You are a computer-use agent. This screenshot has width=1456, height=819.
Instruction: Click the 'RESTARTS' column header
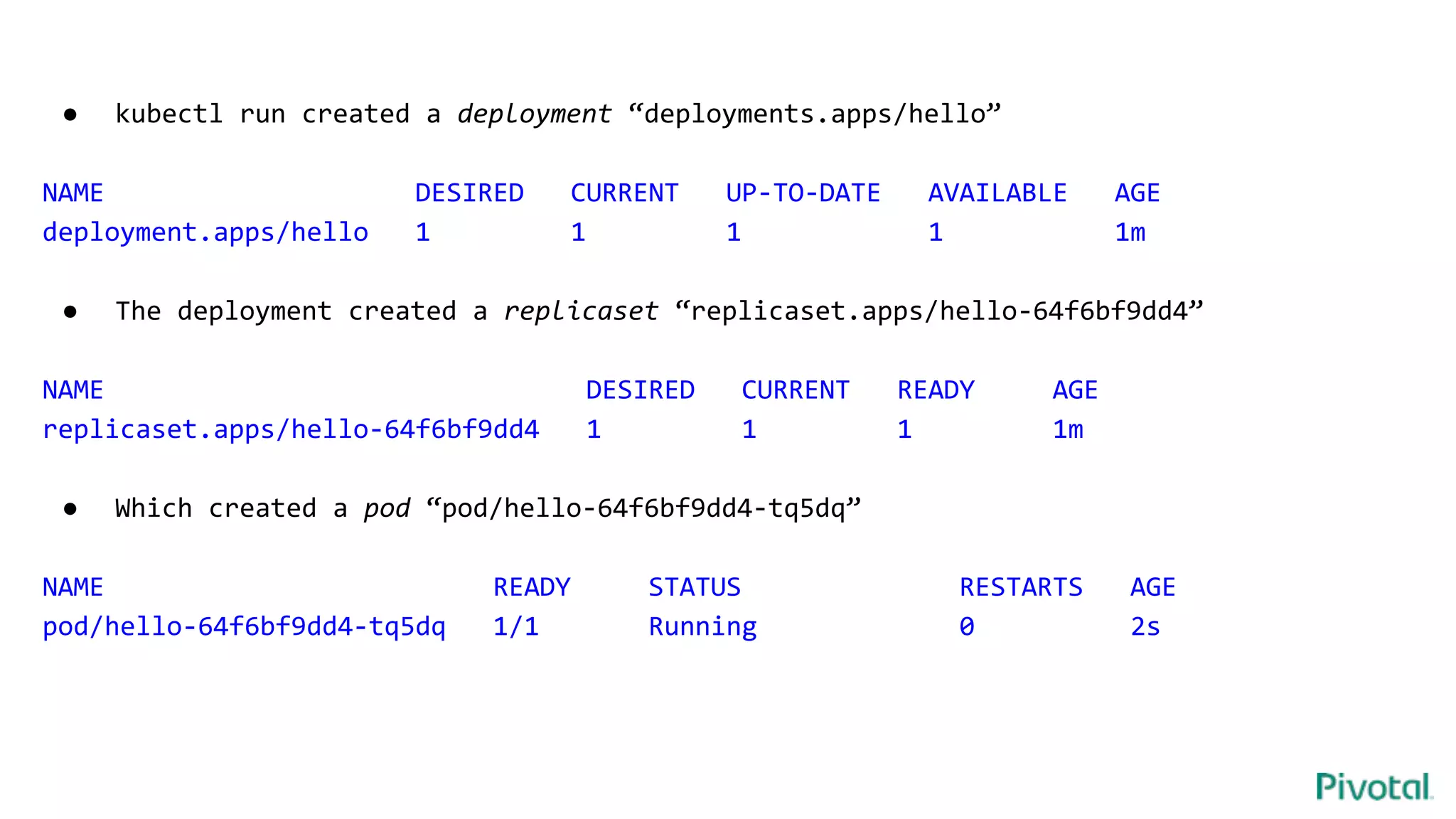[1021, 587]
